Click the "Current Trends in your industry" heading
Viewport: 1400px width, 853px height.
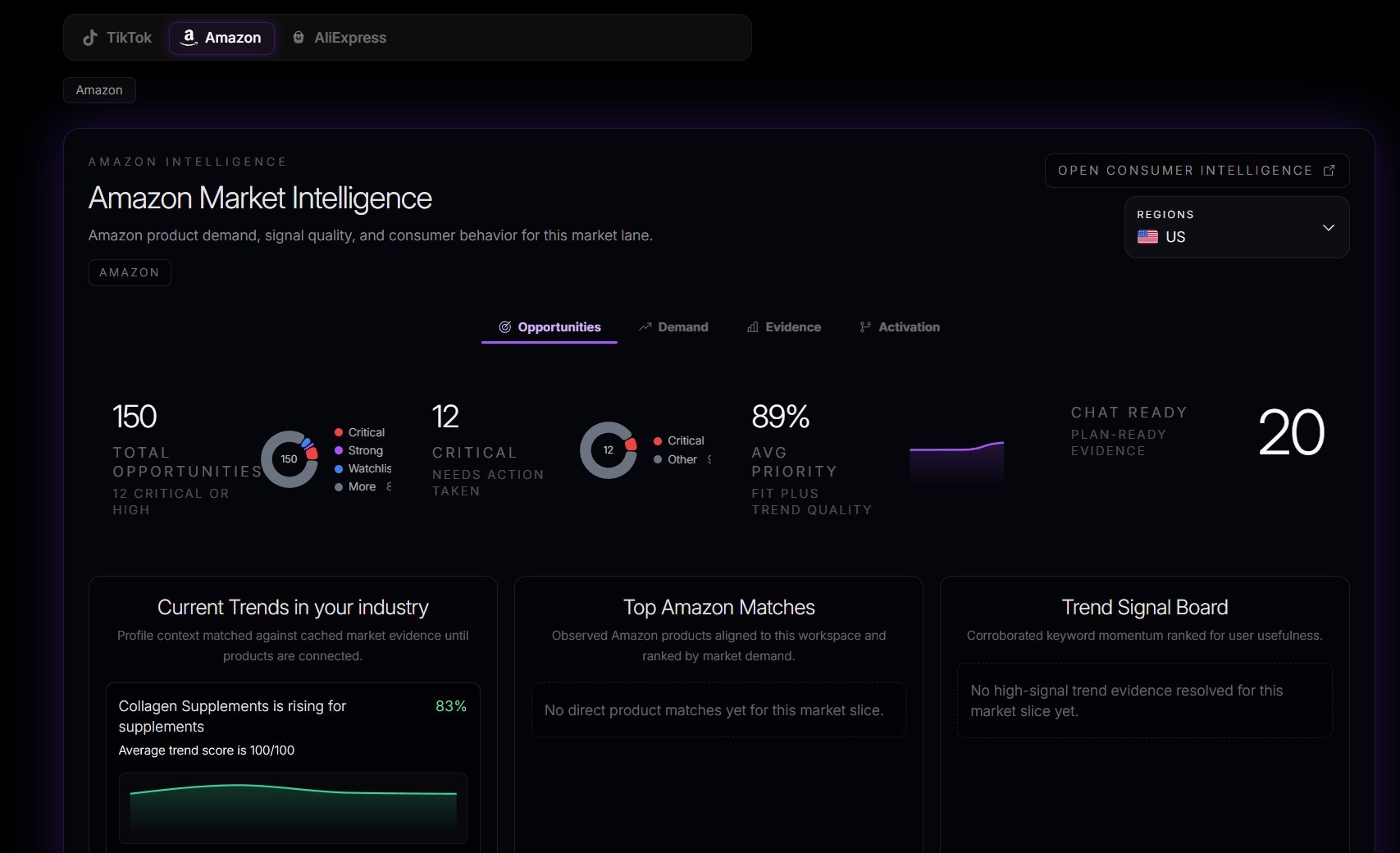[293, 607]
